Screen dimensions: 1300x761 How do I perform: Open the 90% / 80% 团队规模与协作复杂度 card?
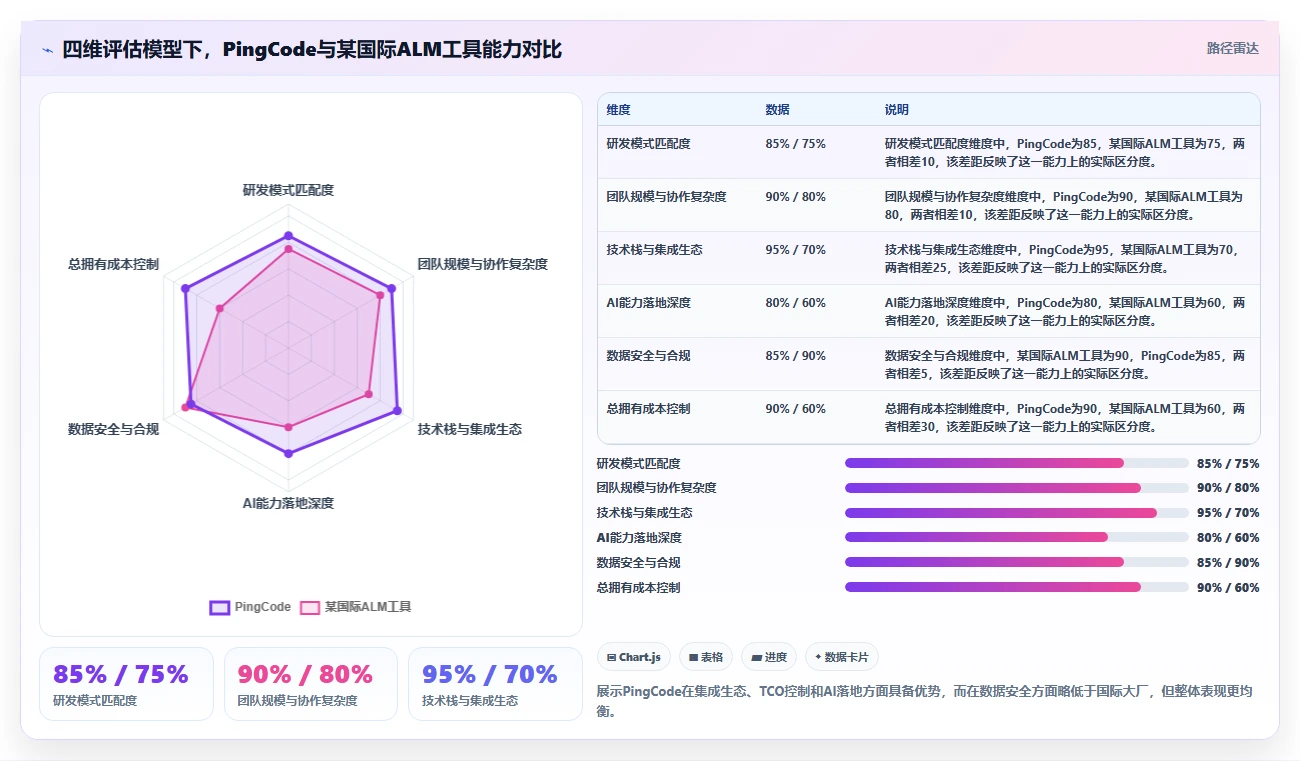(311, 684)
